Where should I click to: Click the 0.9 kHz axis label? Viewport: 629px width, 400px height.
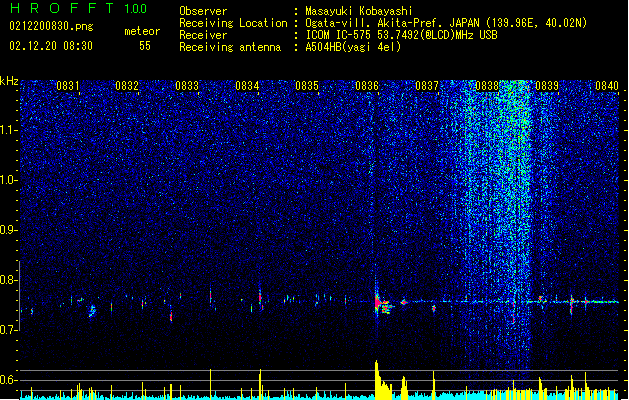pyautogui.click(x=9, y=230)
